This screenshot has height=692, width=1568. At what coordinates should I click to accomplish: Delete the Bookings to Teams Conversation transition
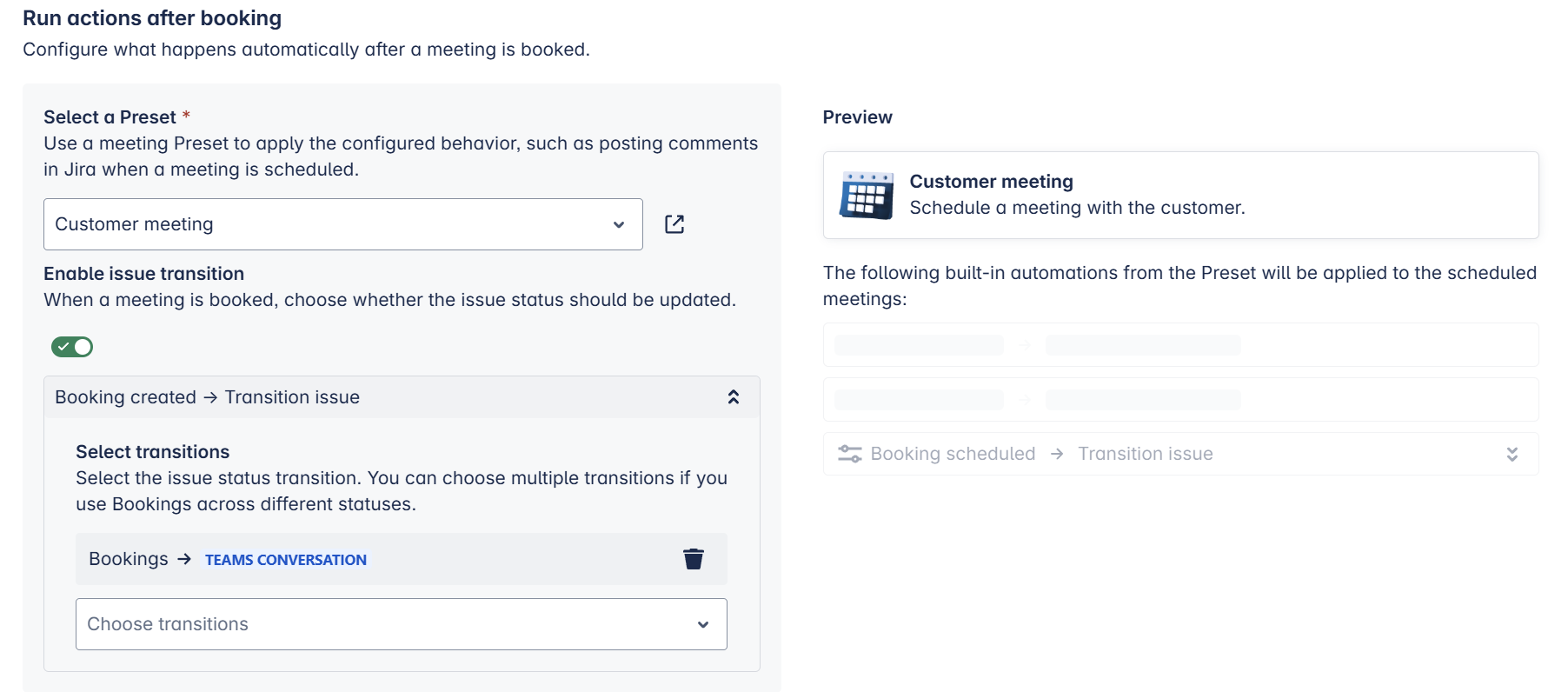pos(693,559)
